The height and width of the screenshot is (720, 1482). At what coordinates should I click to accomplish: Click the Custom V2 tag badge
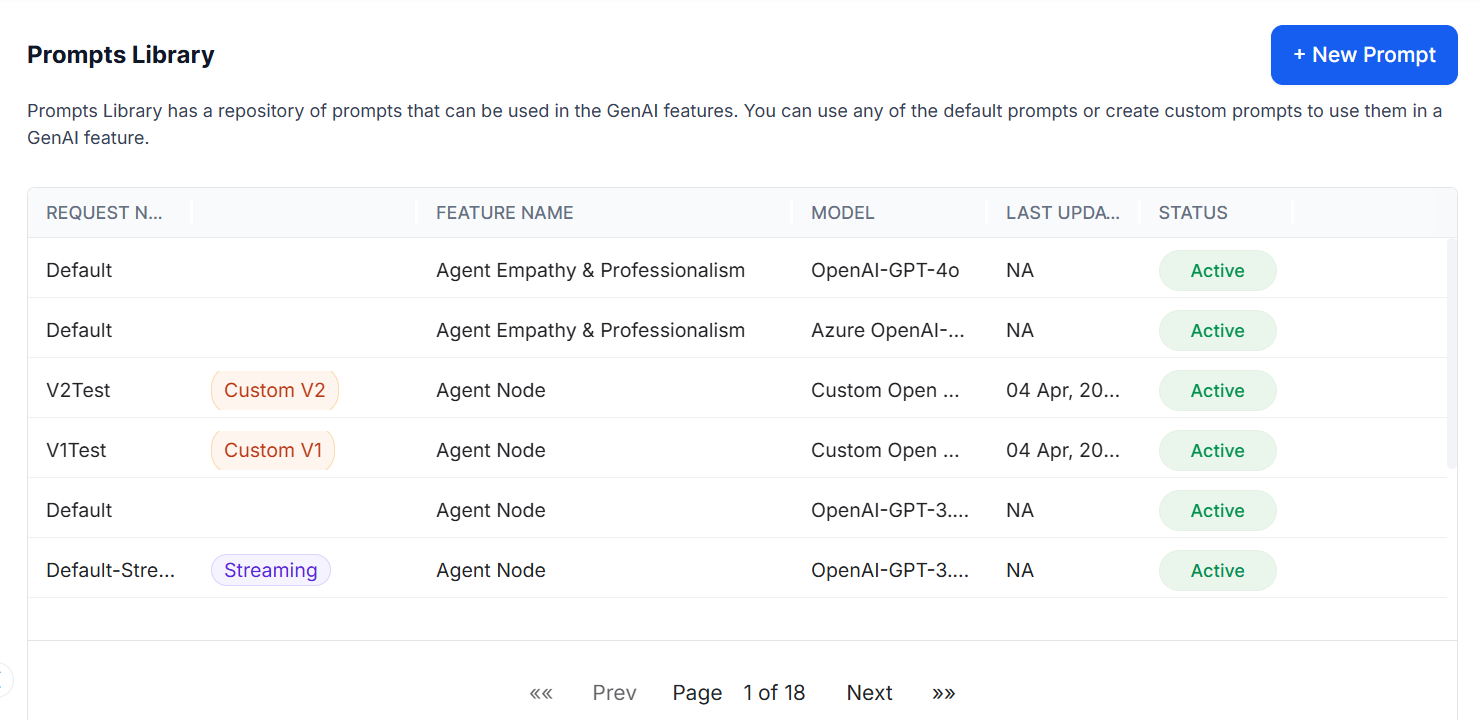(x=275, y=390)
